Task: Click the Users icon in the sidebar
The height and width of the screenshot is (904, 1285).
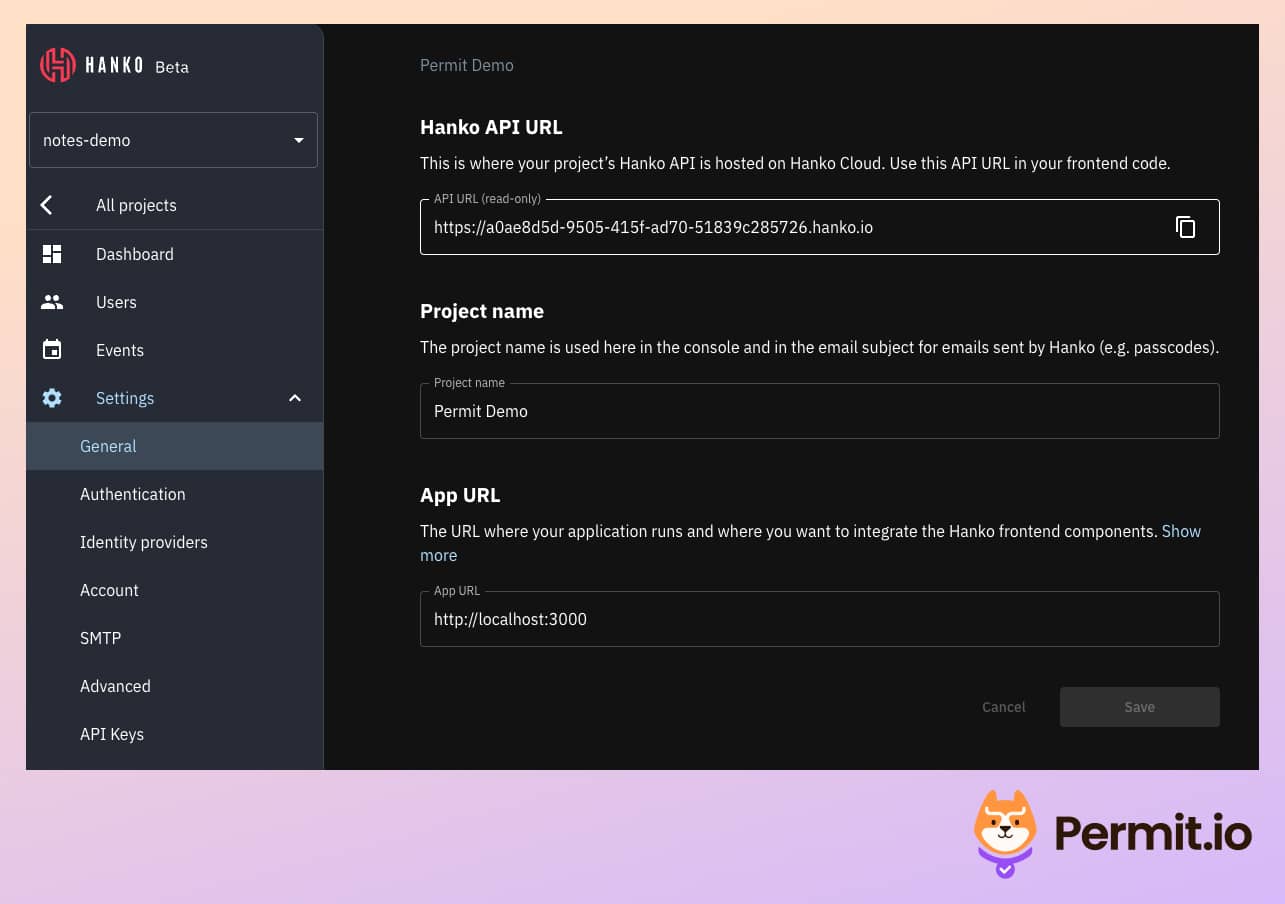Action: (52, 302)
